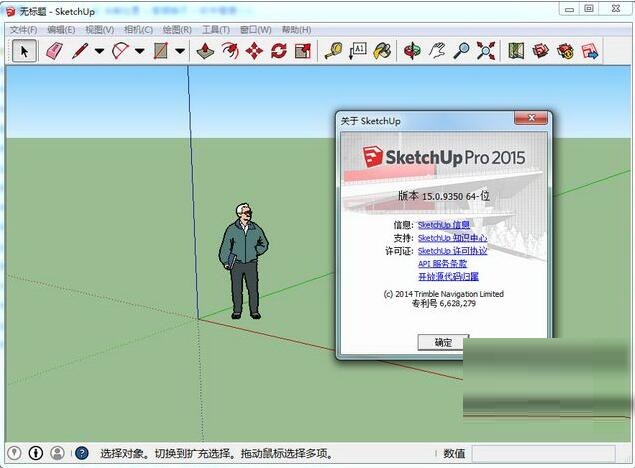Open the Arc tool dropdown arrow
635x468 pixels.
tap(140, 51)
